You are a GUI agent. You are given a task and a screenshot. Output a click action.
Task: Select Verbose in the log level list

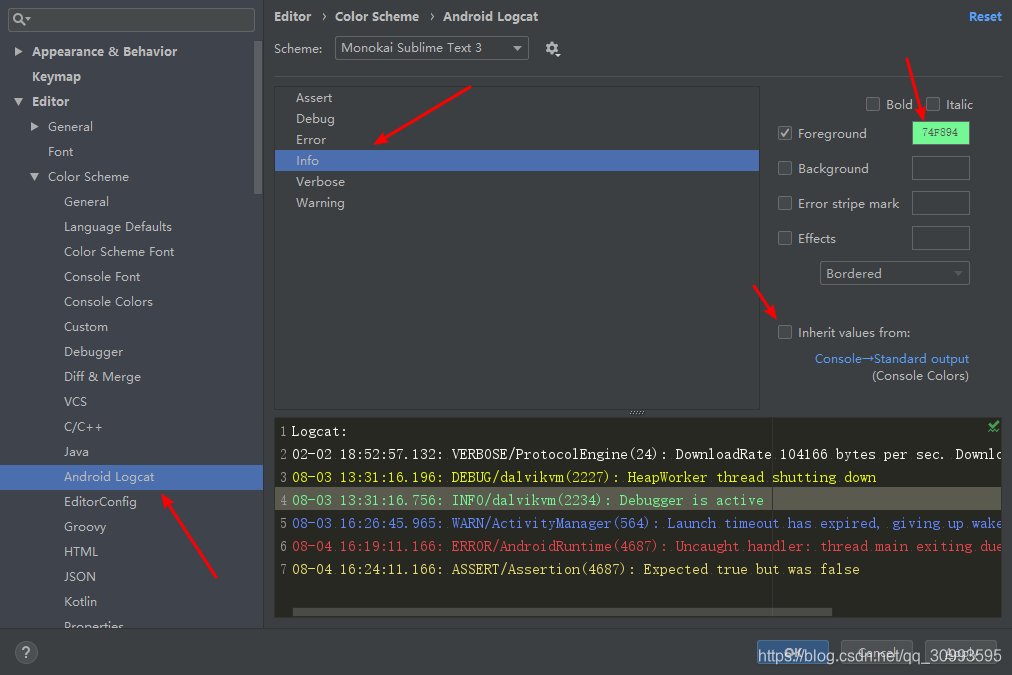(516, 181)
